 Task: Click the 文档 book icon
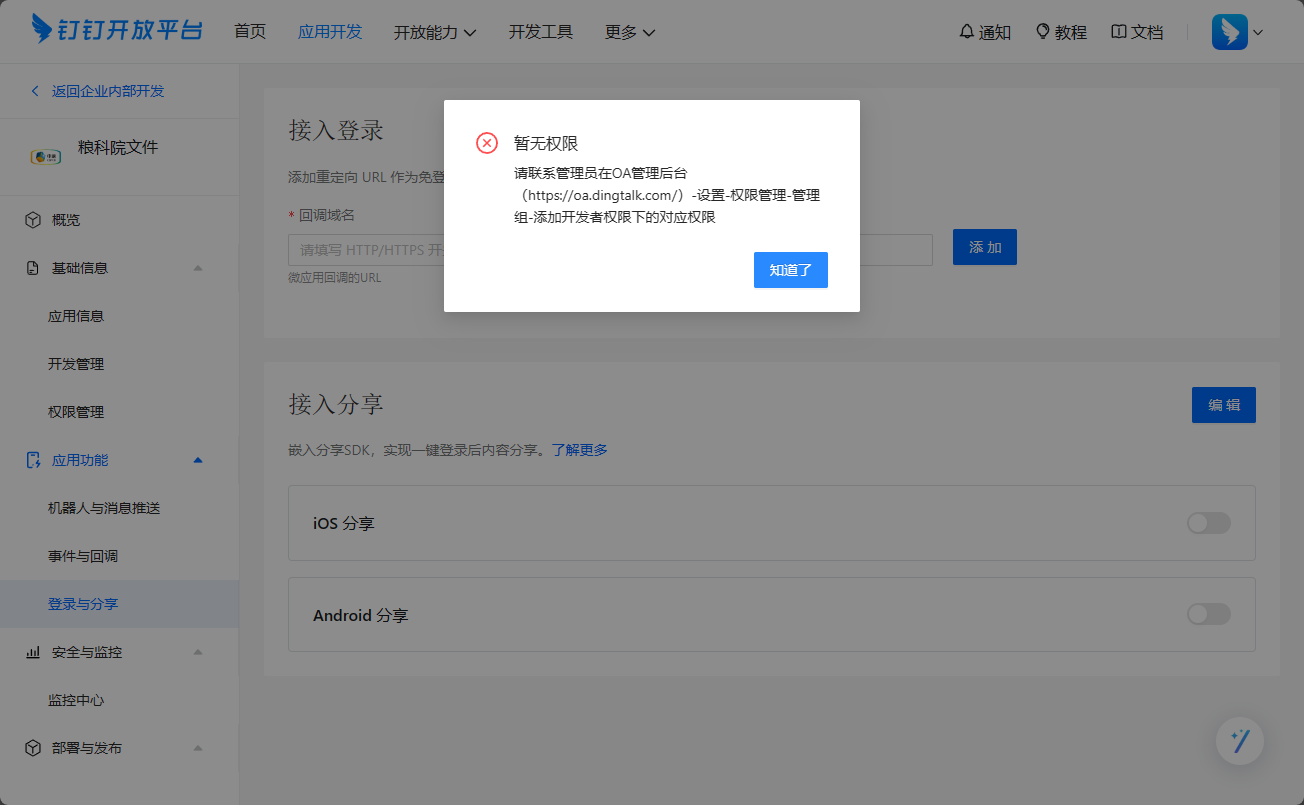click(x=1119, y=32)
